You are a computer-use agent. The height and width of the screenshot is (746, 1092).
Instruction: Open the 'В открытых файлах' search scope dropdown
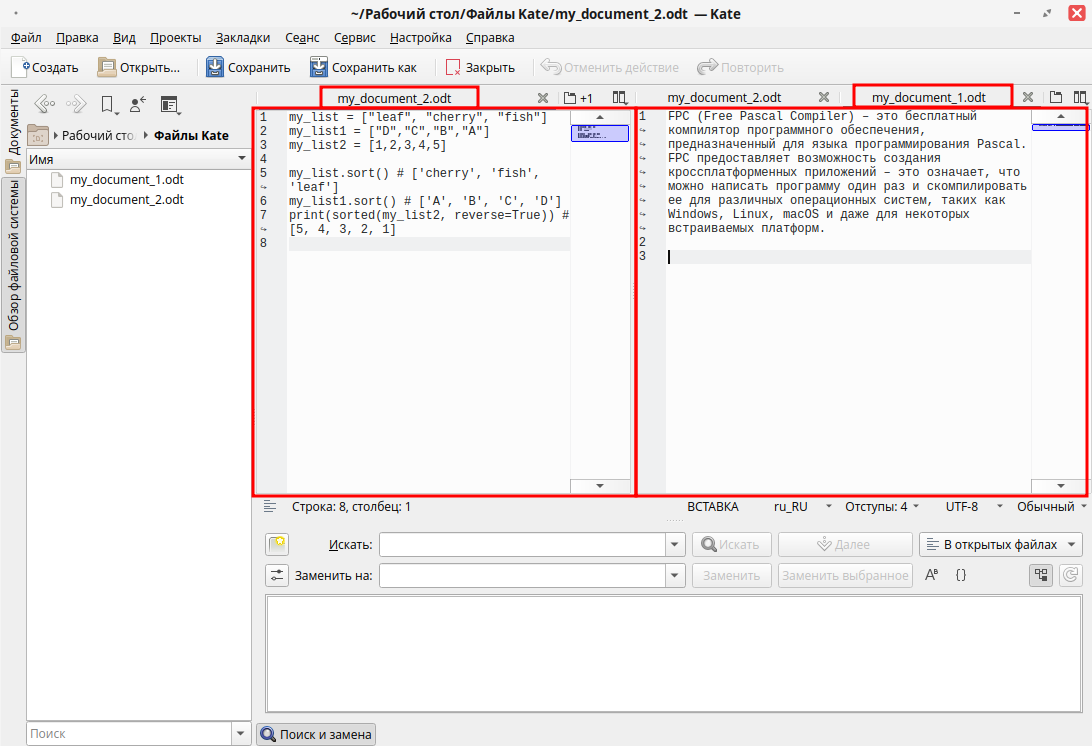tap(1000, 545)
